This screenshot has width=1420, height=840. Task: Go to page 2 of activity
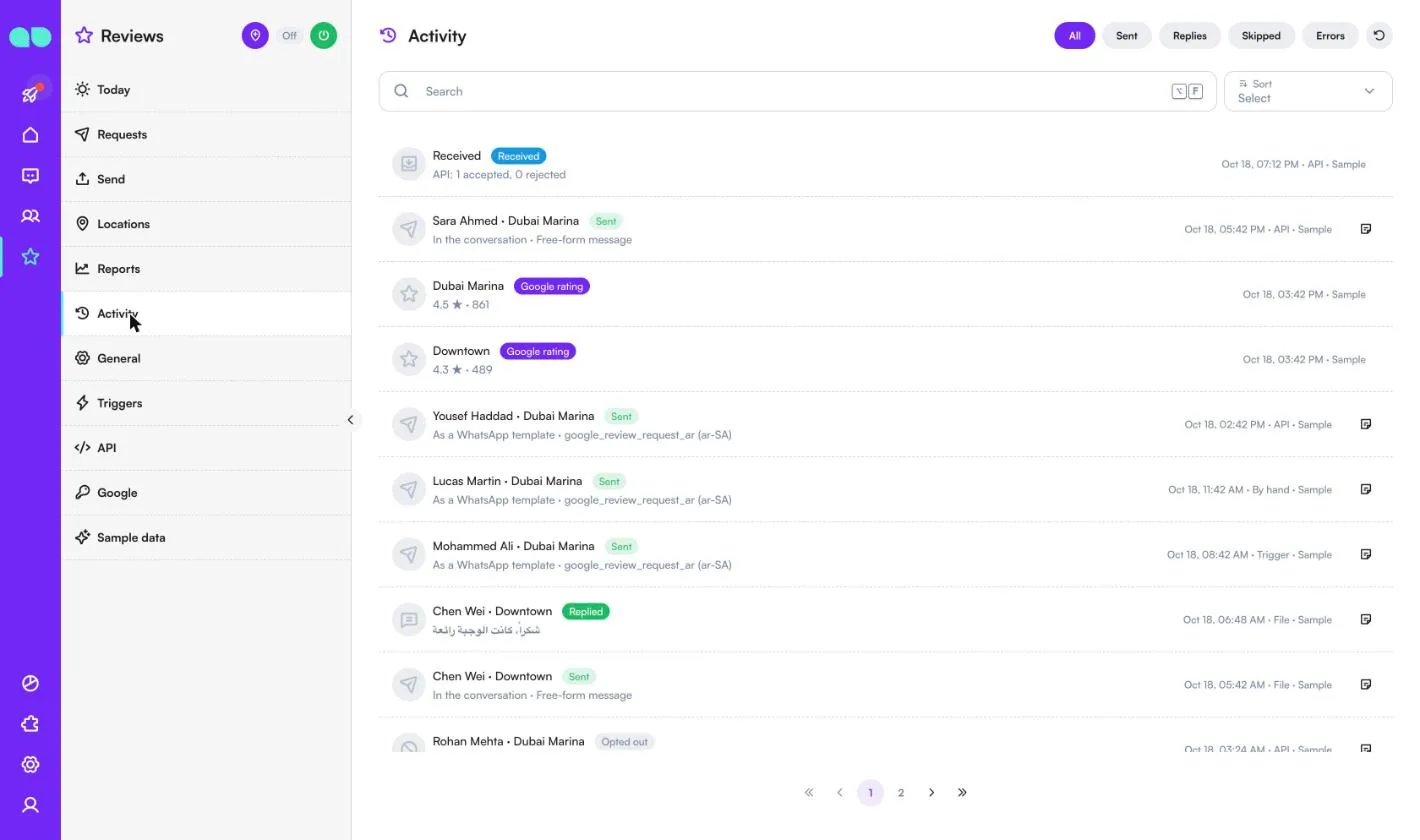tap(901, 793)
